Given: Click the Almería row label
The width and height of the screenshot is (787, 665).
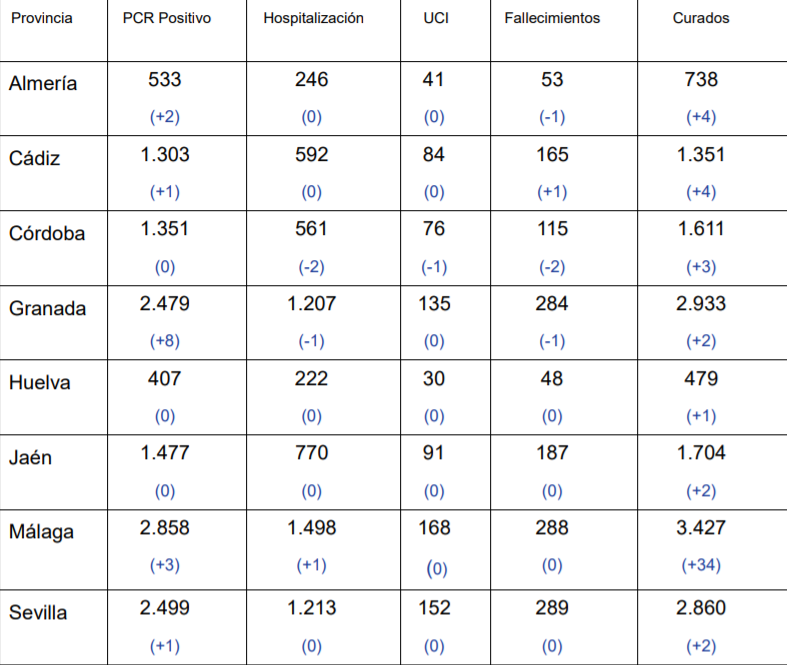Looking at the screenshot, I should pyautogui.click(x=43, y=84).
